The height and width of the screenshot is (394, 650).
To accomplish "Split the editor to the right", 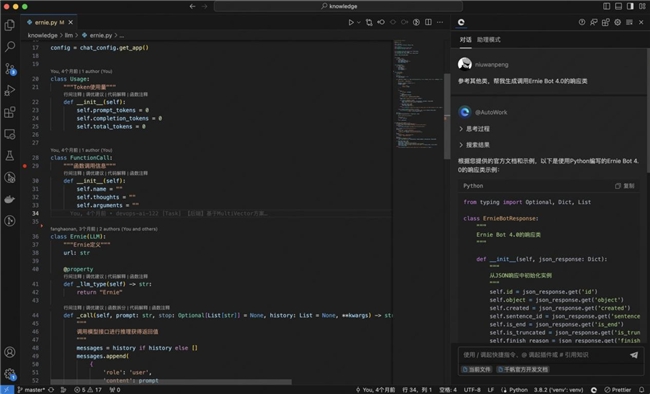I will [428, 22].
